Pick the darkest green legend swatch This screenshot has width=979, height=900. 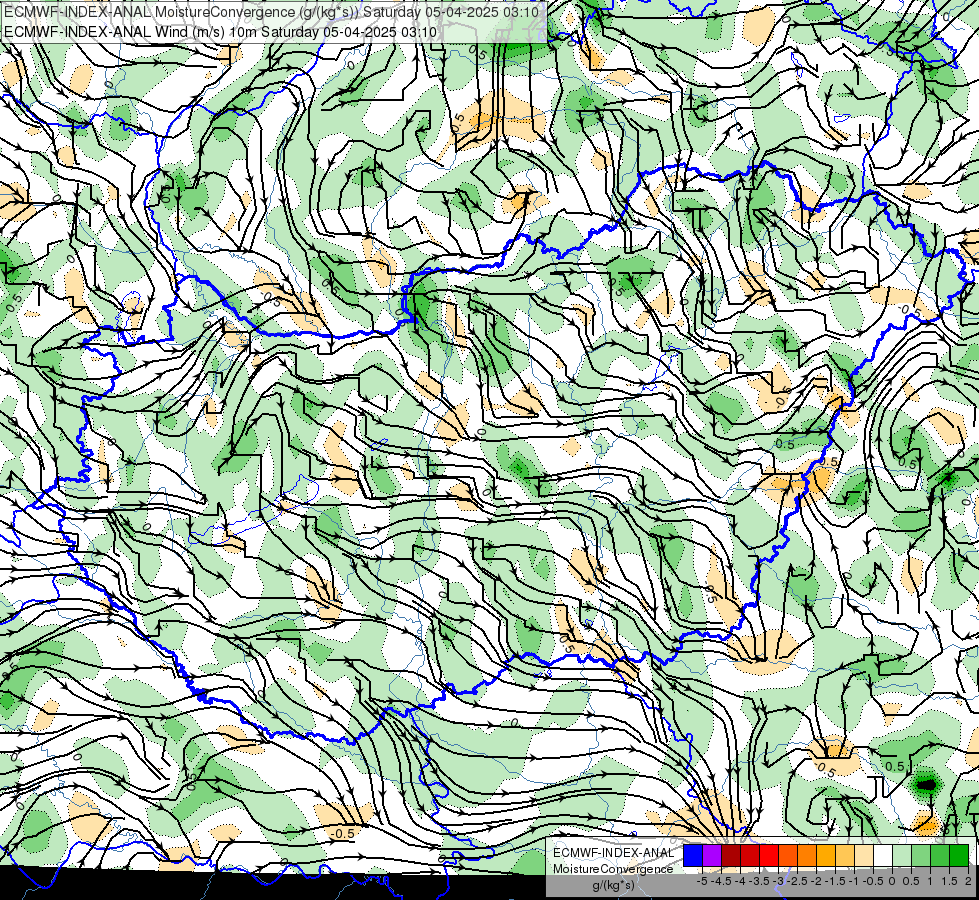[959, 855]
